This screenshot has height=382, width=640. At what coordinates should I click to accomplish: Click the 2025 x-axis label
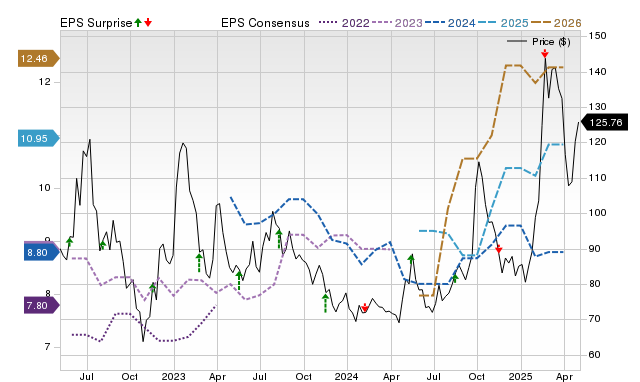click(x=520, y=376)
